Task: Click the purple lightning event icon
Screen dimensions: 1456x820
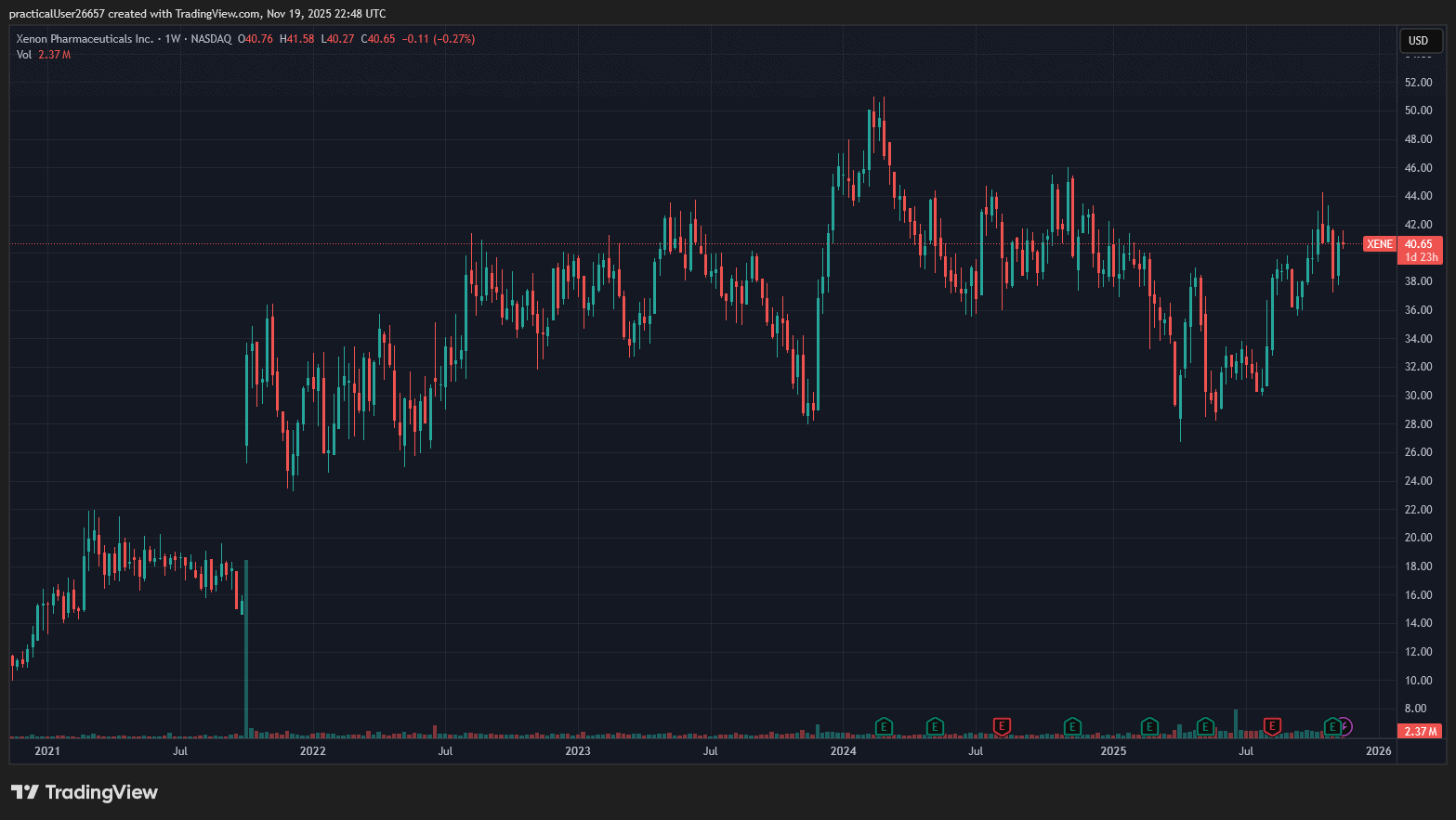Action: 1345,726
